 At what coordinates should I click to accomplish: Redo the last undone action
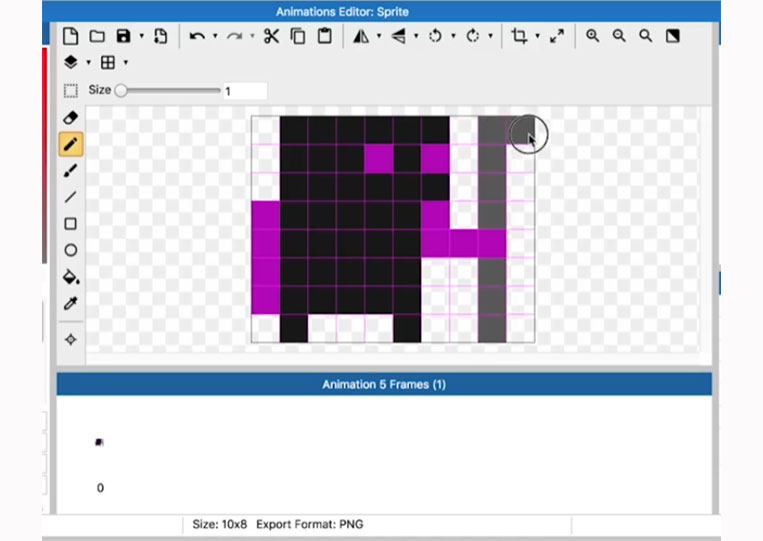click(235, 36)
